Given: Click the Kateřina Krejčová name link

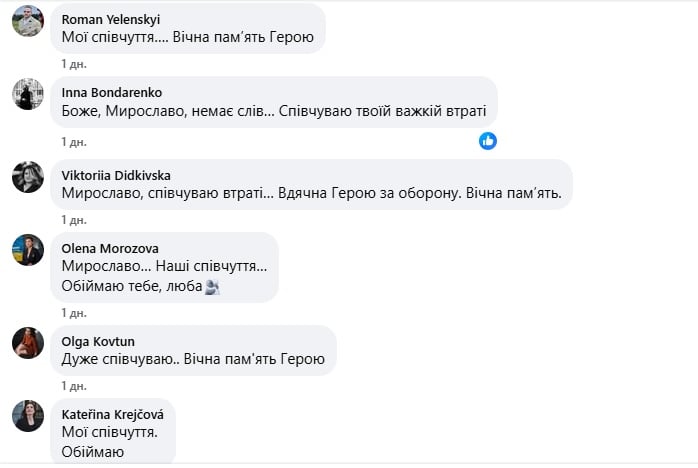Looking at the screenshot, I should click(111, 415).
